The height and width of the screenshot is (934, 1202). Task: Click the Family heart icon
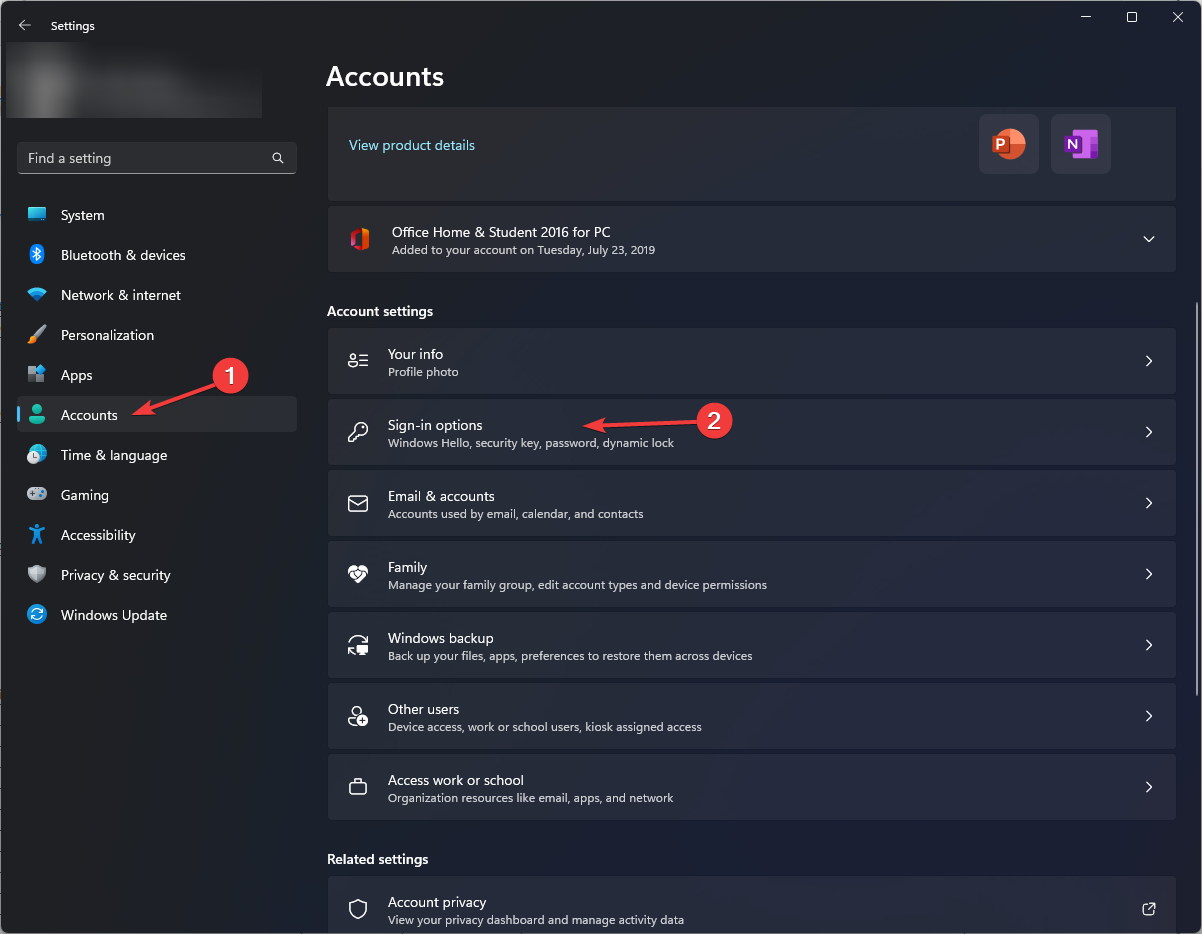(358, 574)
